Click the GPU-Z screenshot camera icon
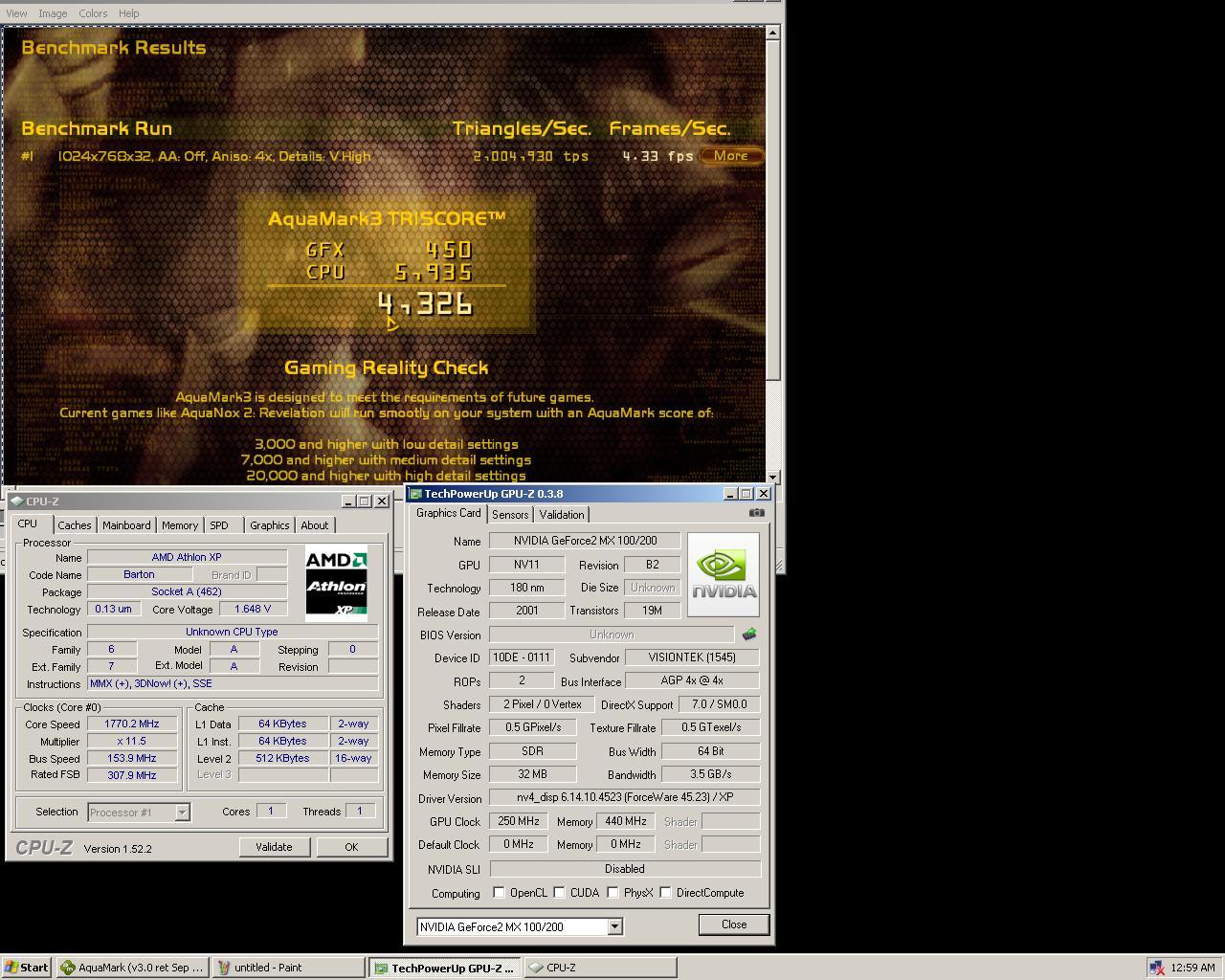This screenshot has width=1225, height=980. pos(756,513)
